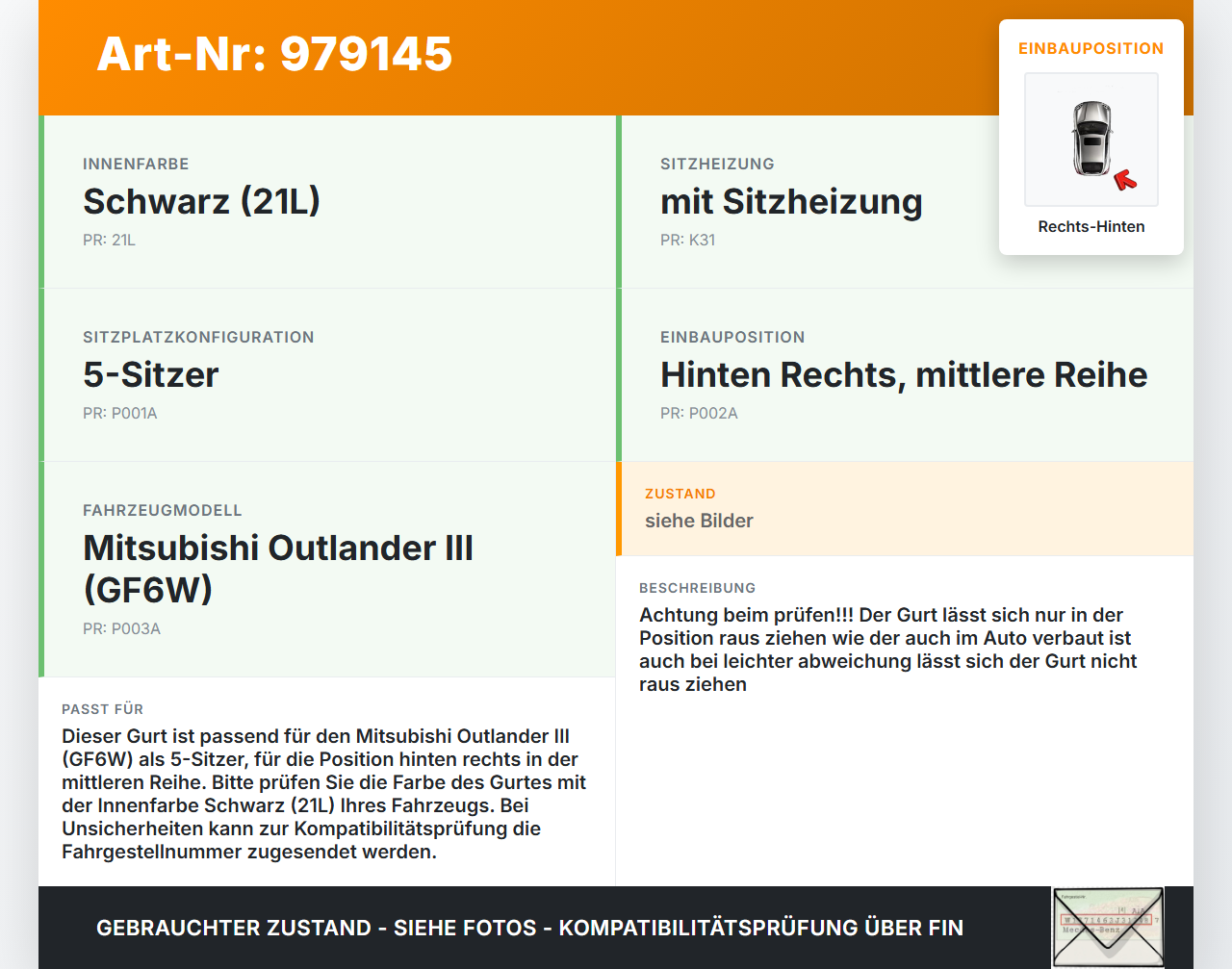Expand the Passt Für section
Image resolution: width=1232 pixels, height=969 pixels.
[102, 709]
